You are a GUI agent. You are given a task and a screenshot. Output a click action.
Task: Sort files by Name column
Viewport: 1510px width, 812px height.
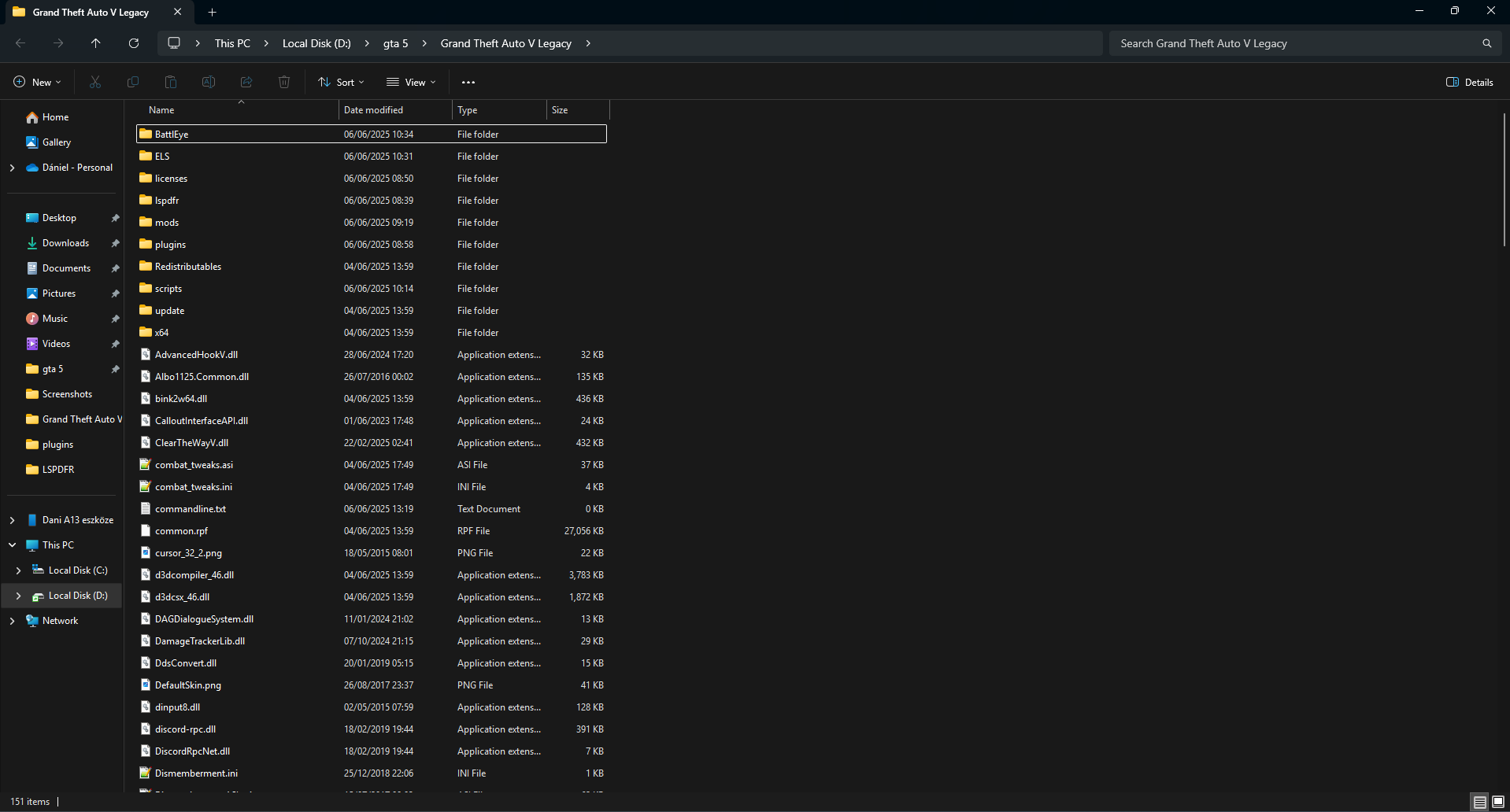click(238, 110)
